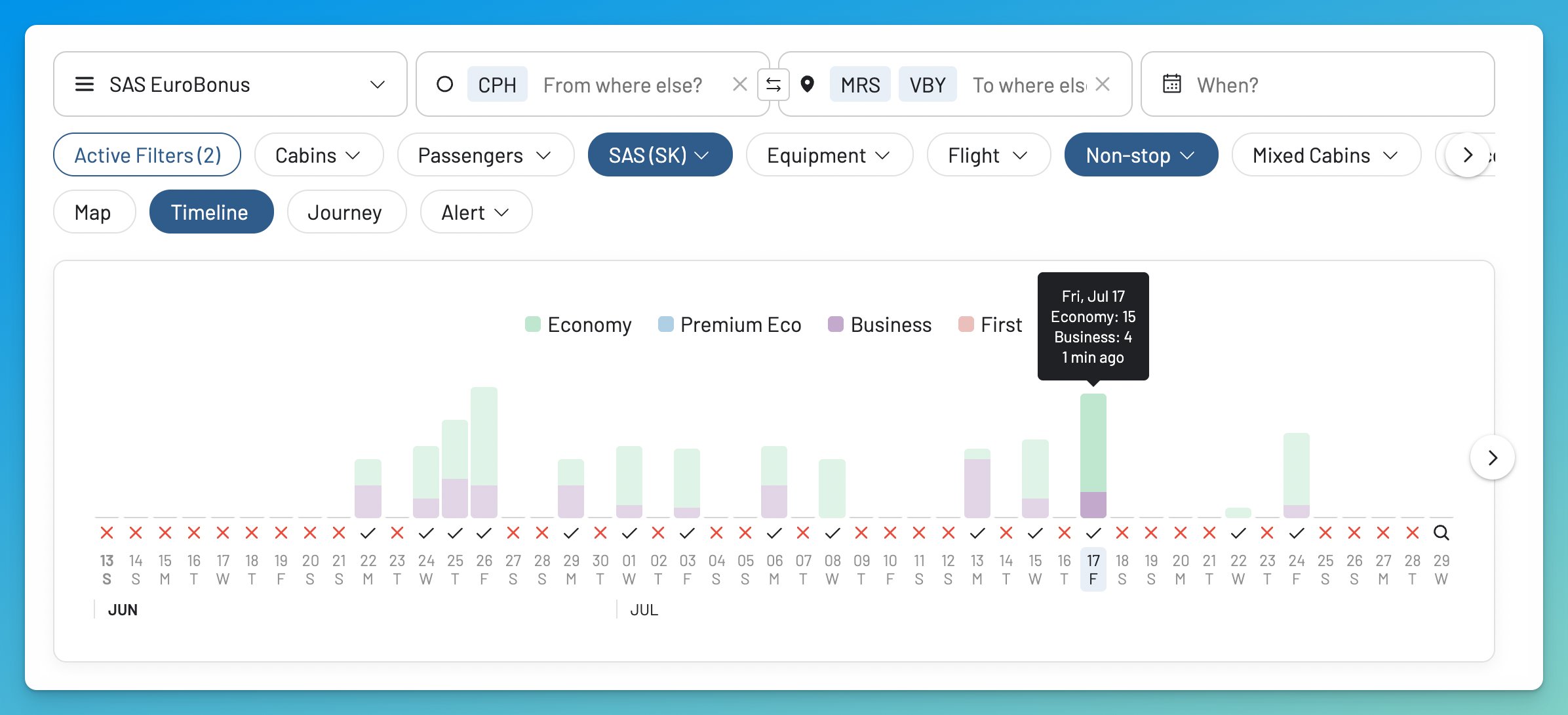
Task: Click the origin circle icon before CPH
Action: pyautogui.click(x=444, y=84)
